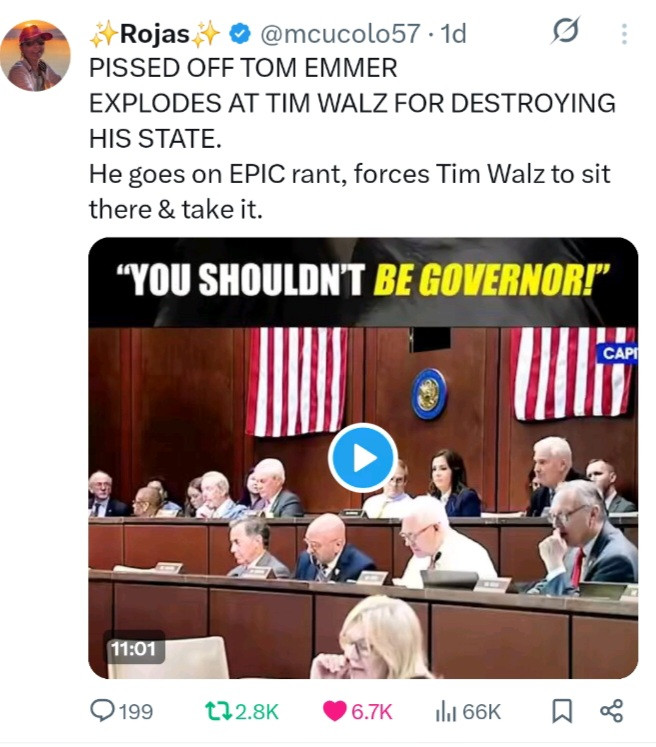Screen dimensions: 656x747
Task: Toggle the pink heart like icon
Action: [x=334, y=712]
